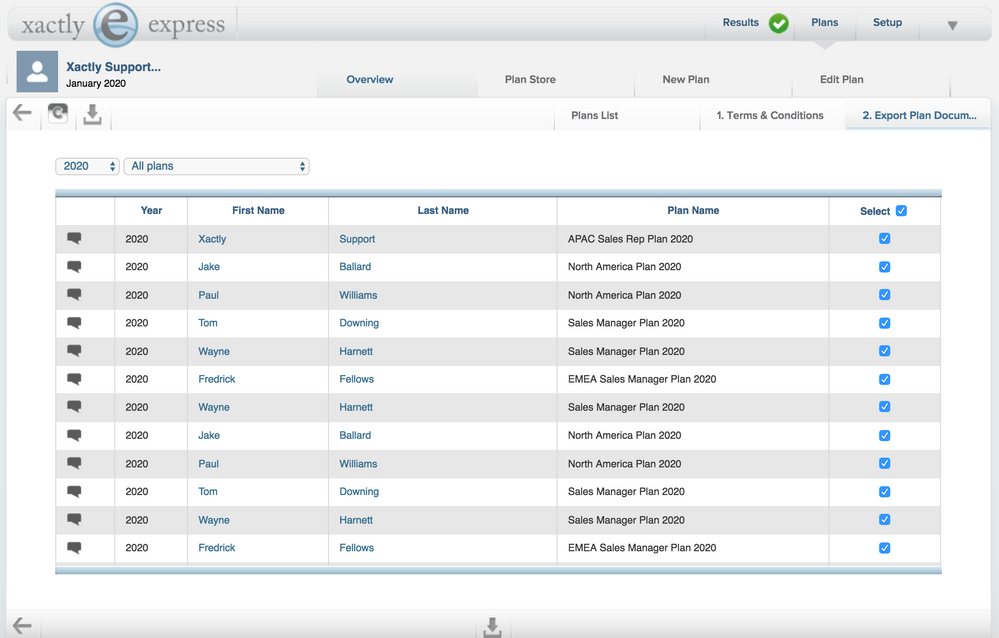The height and width of the screenshot is (638, 999).
Task: Uncheck the topmost Fredrick Fellows row checkbox
Action: coord(884,379)
